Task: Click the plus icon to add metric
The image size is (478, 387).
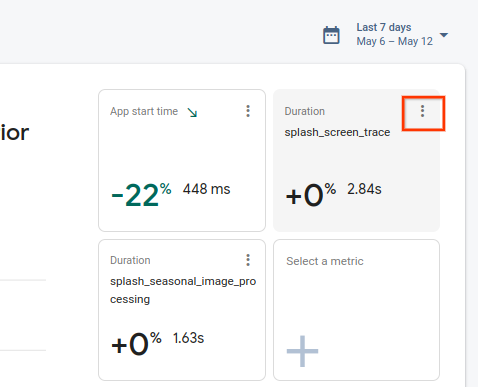Action: pos(302,351)
